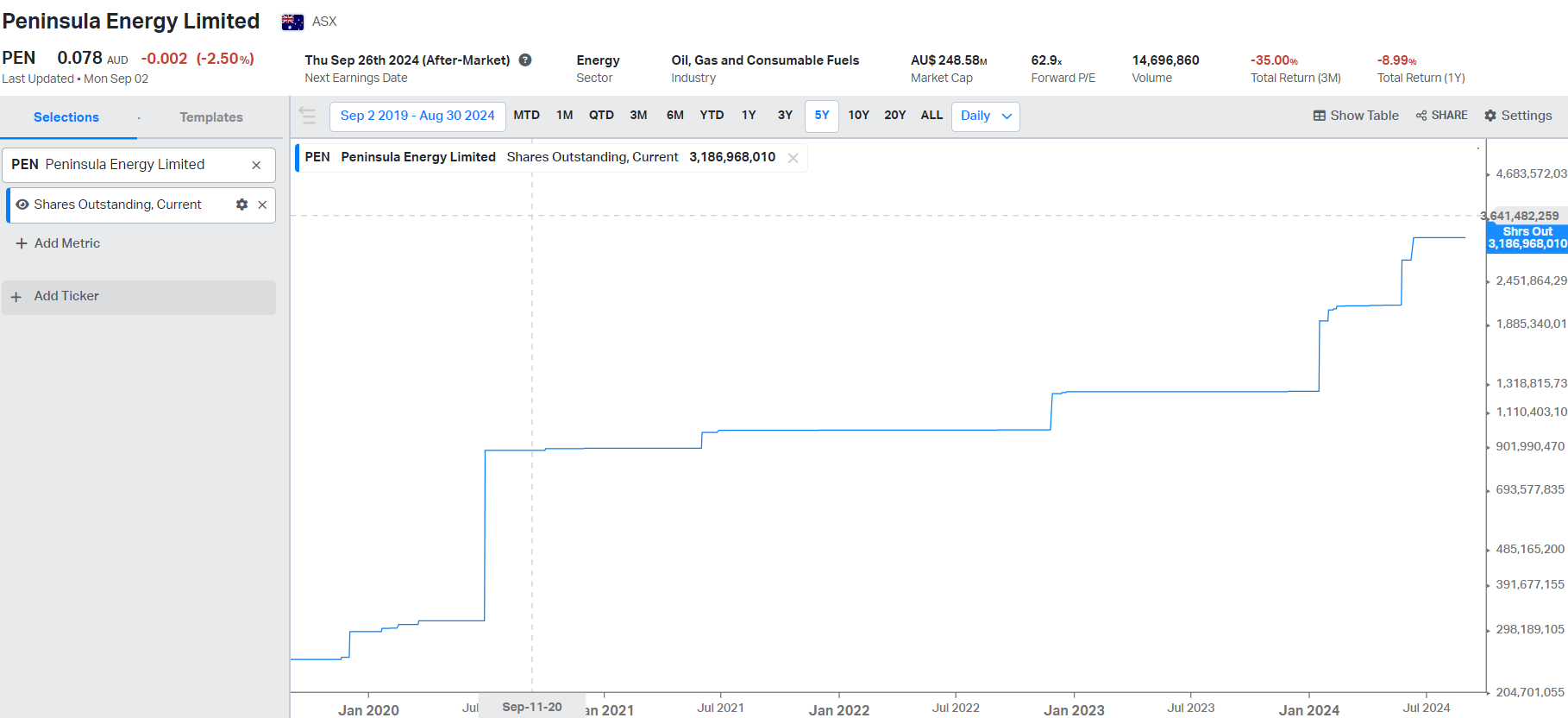Screen dimensions: 1568x718
Task: Click the SHARE button
Action: point(1441,116)
